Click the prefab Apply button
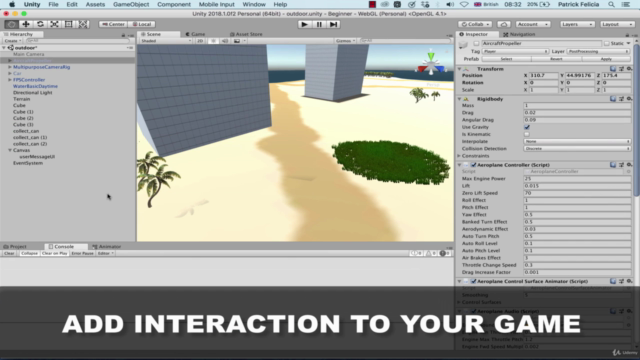 click(606, 59)
